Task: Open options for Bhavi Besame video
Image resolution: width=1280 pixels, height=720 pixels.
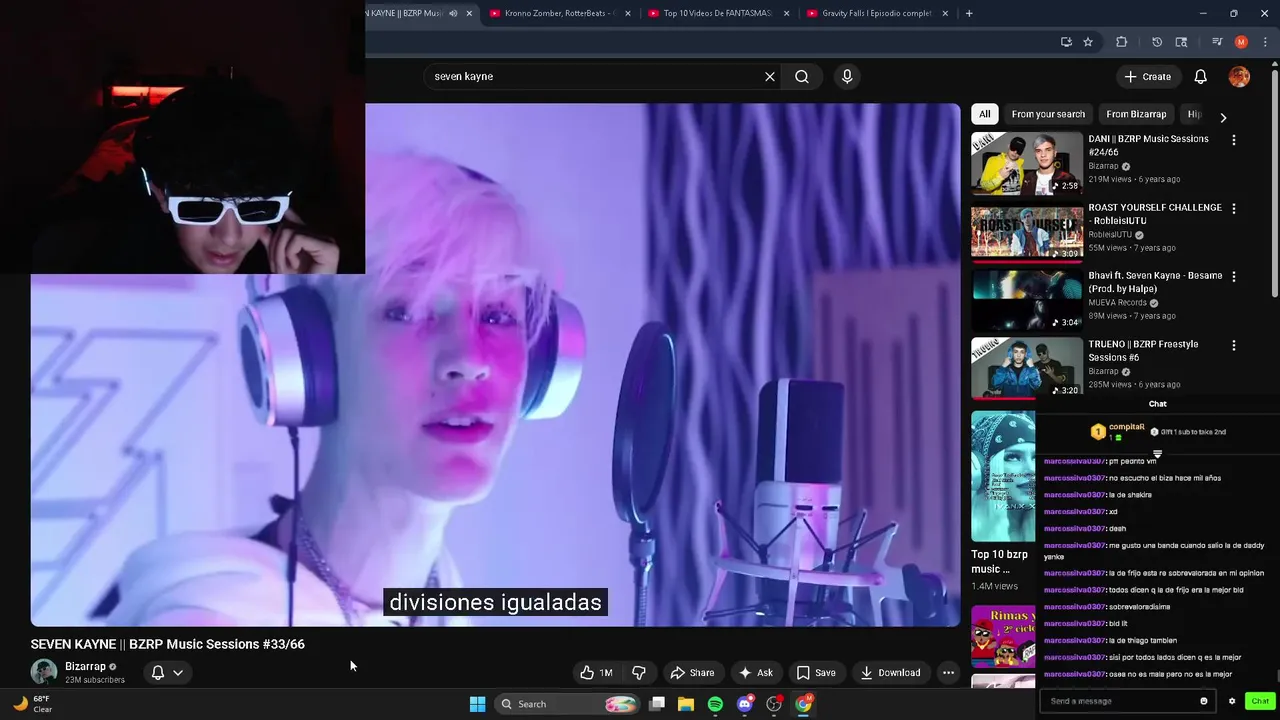Action: pyautogui.click(x=1233, y=276)
